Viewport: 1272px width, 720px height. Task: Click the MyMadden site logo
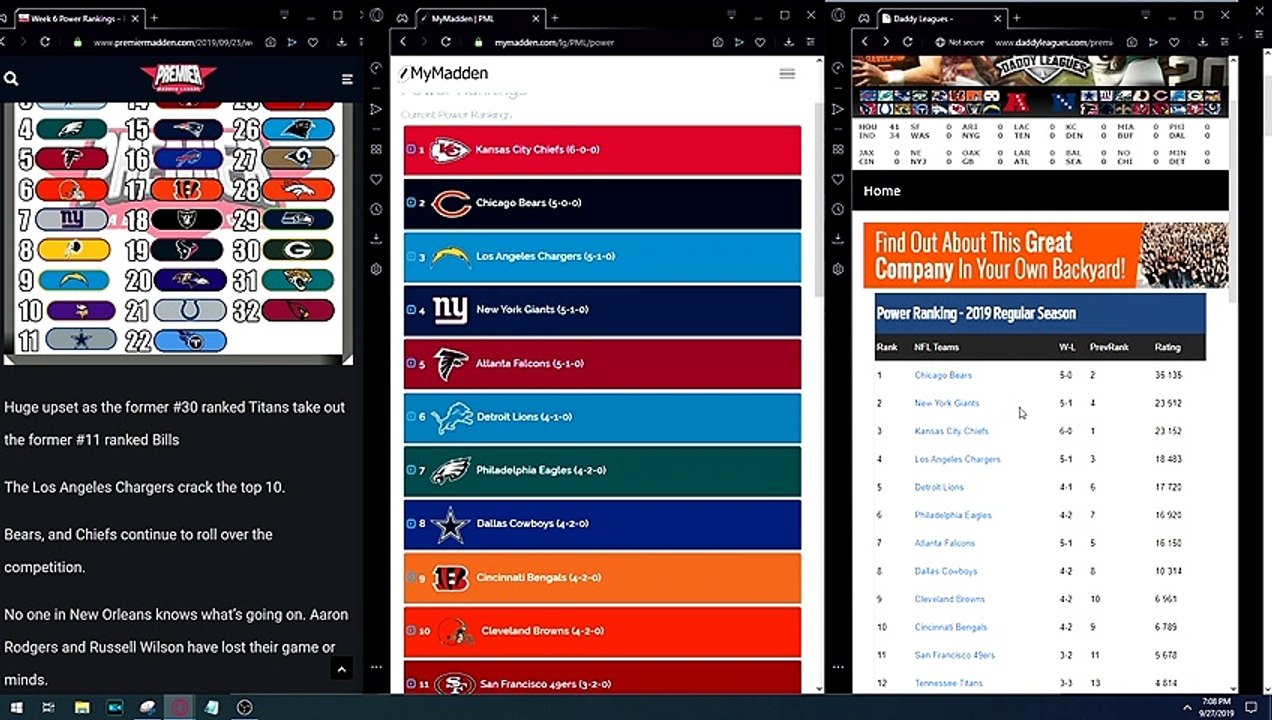[x=443, y=73]
